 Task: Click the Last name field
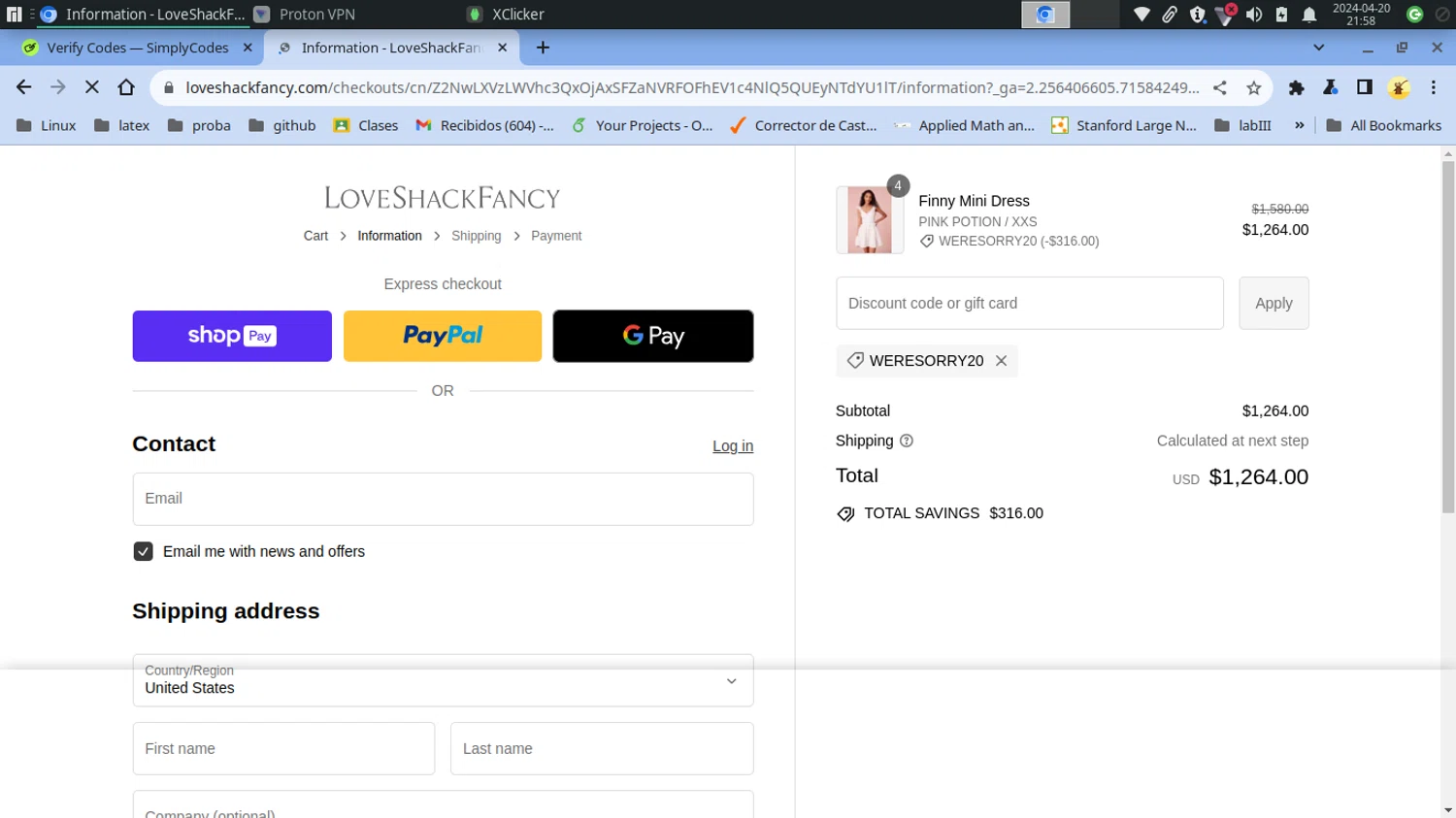point(602,748)
